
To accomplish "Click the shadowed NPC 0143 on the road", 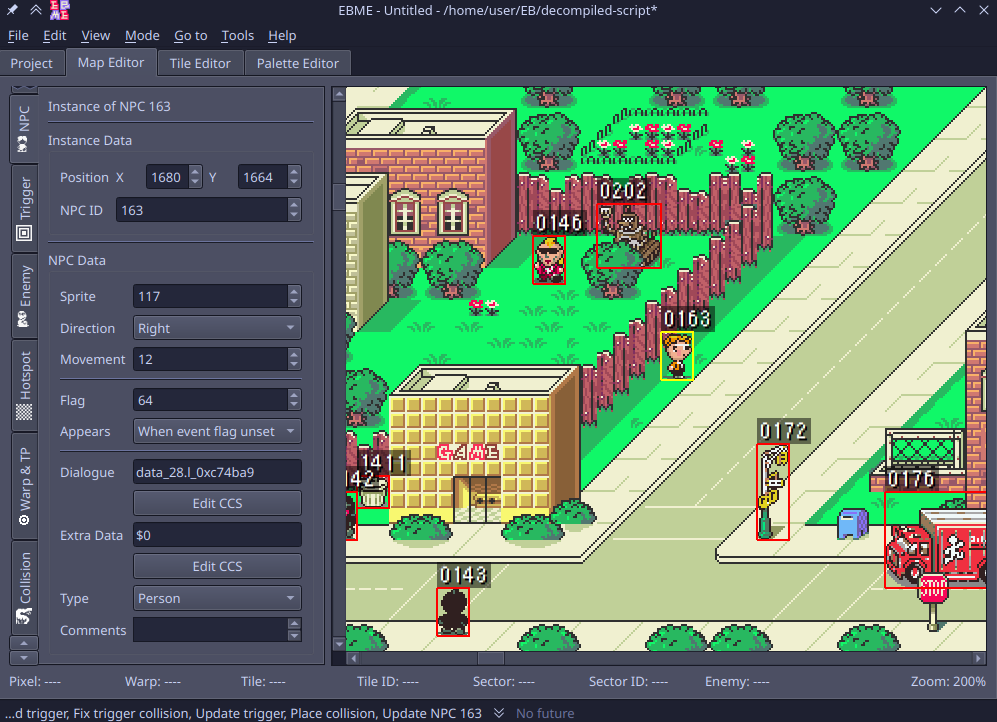I will pos(453,610).
